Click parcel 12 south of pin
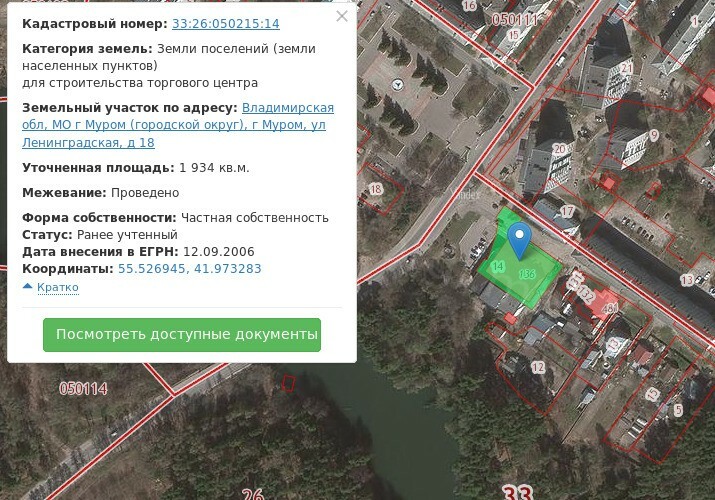The height and width of the screenshot is (500, 715). (x=538, y=368)
